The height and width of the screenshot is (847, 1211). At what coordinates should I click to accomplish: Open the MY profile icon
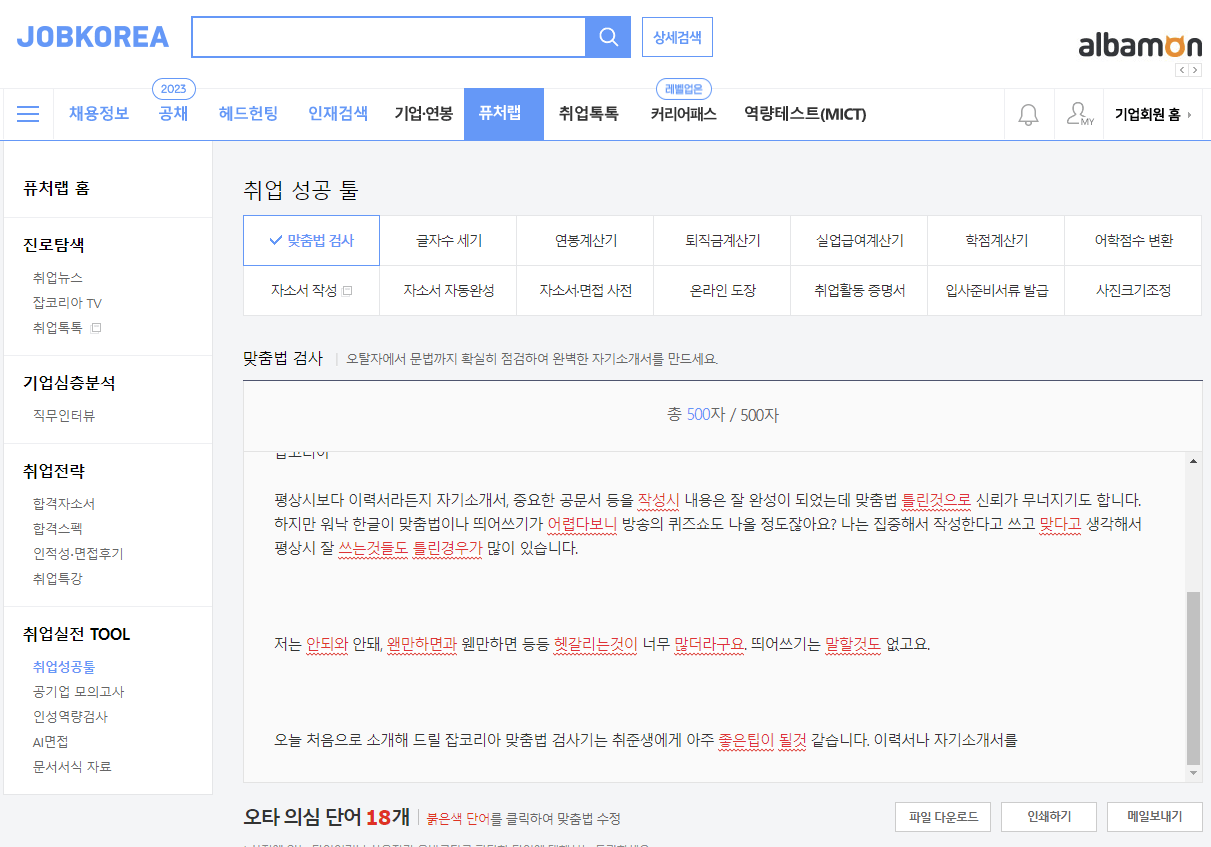tap(1077, 113)
